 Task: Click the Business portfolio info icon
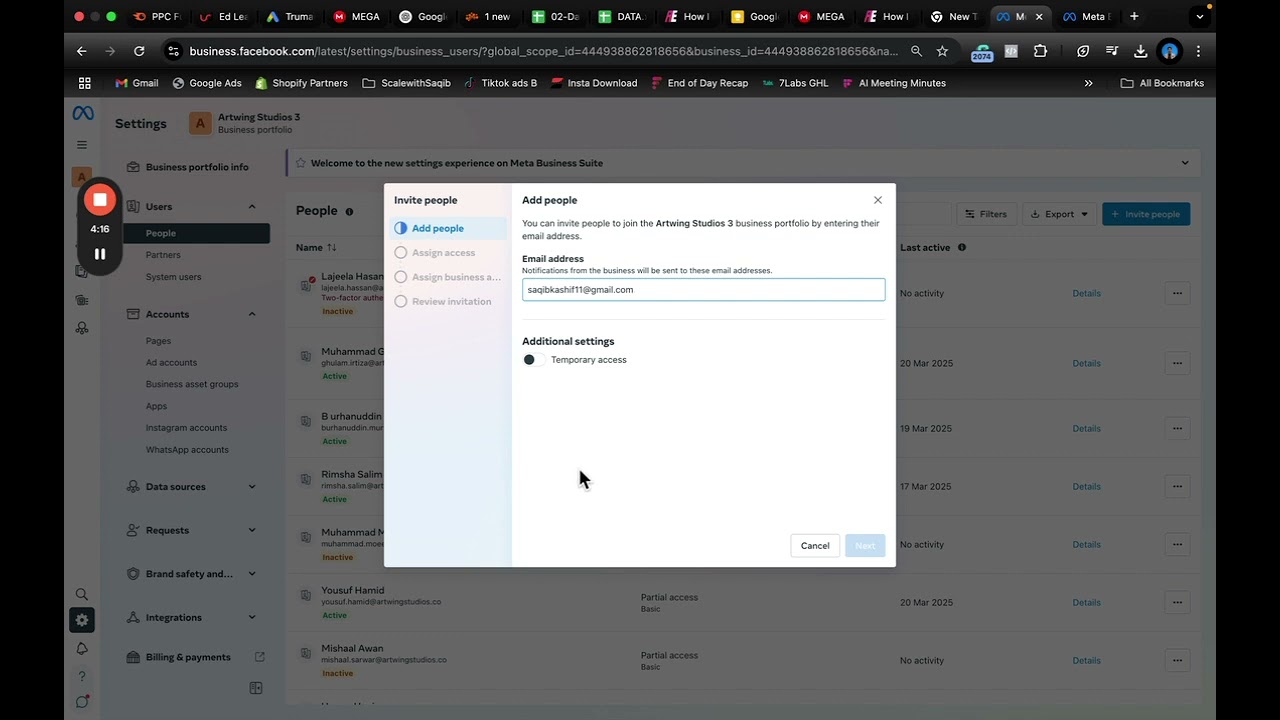pos(133,167)
